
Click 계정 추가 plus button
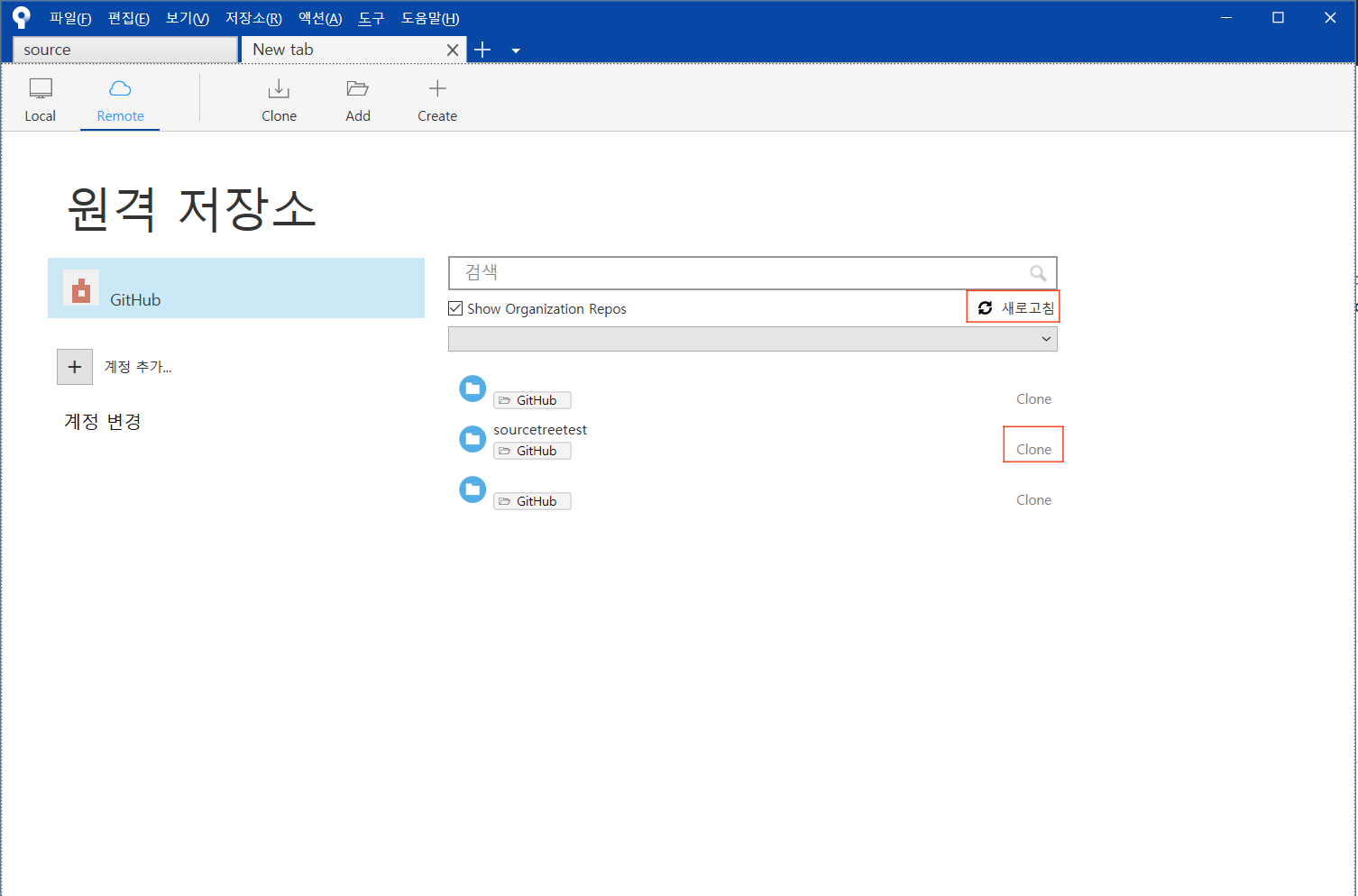click(x=75, y=367)
